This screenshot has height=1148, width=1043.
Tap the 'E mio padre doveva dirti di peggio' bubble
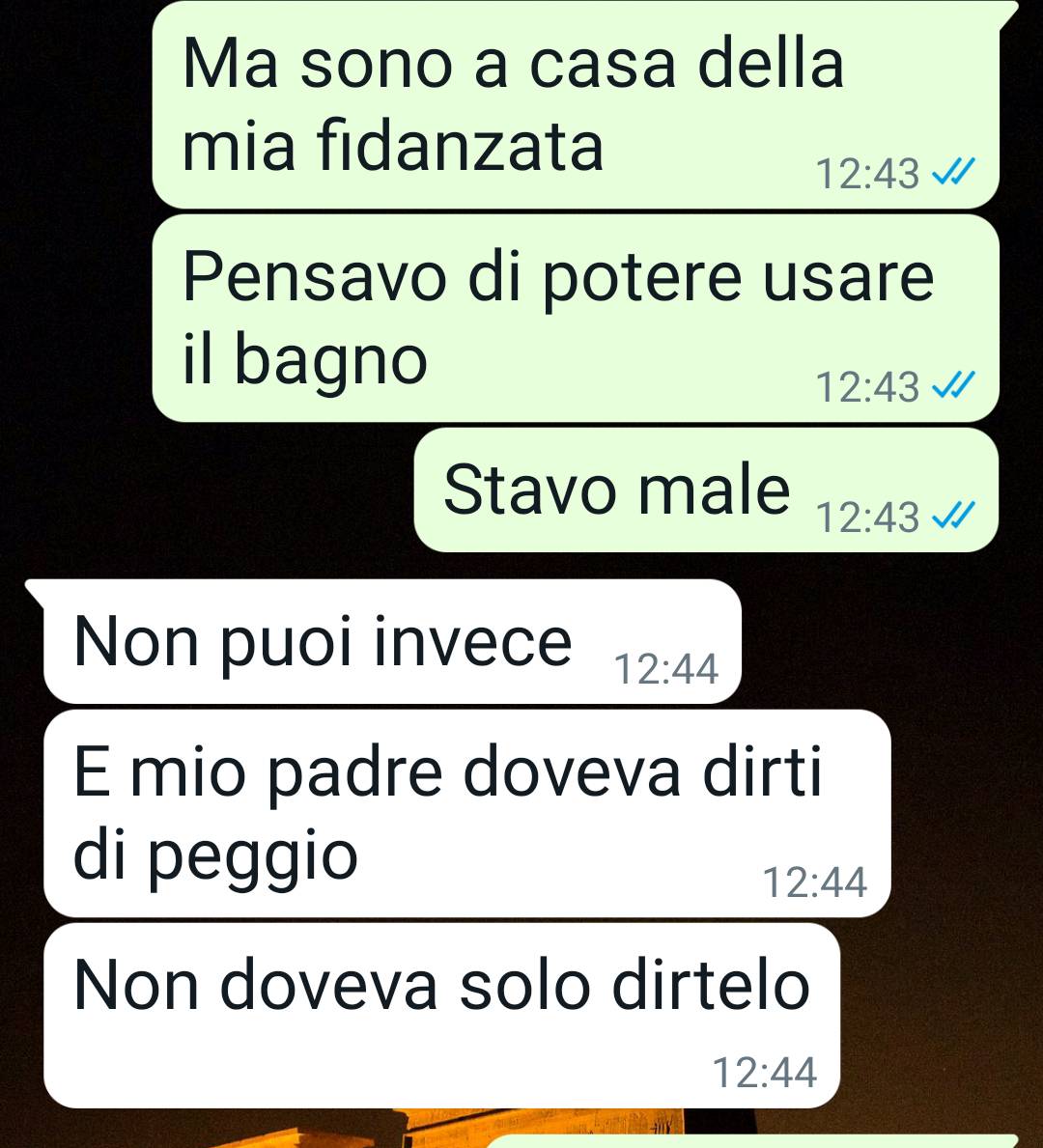coord(467,813)
